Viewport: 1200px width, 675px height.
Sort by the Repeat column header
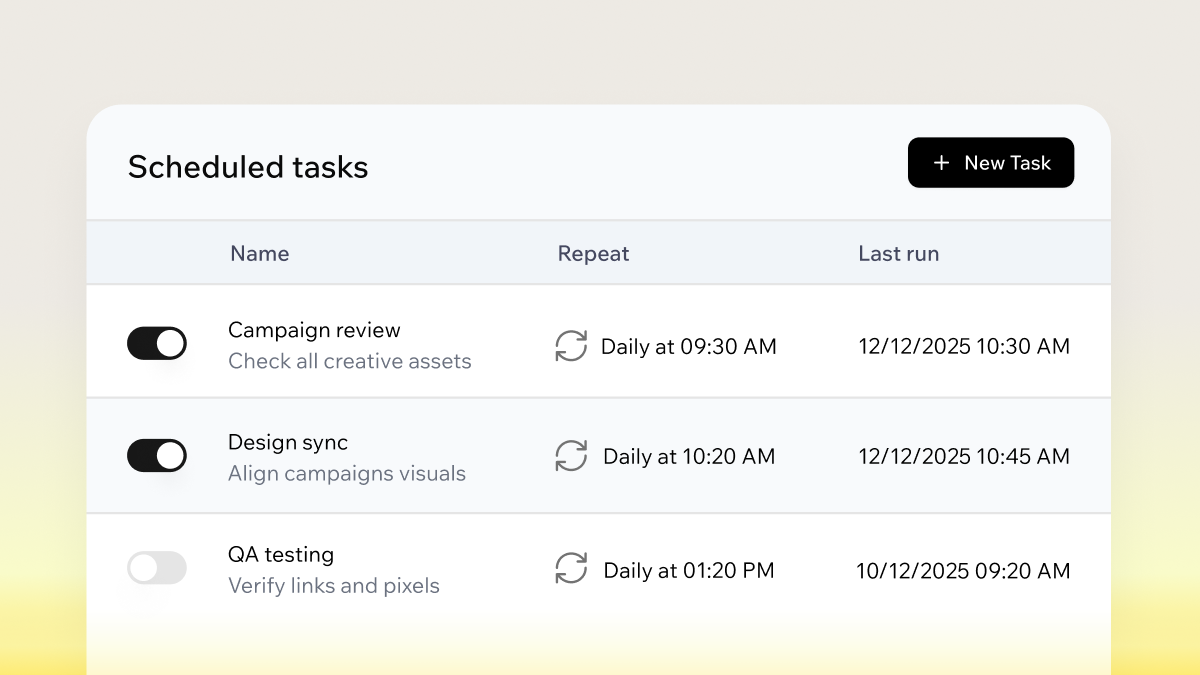tap(593, 253)
